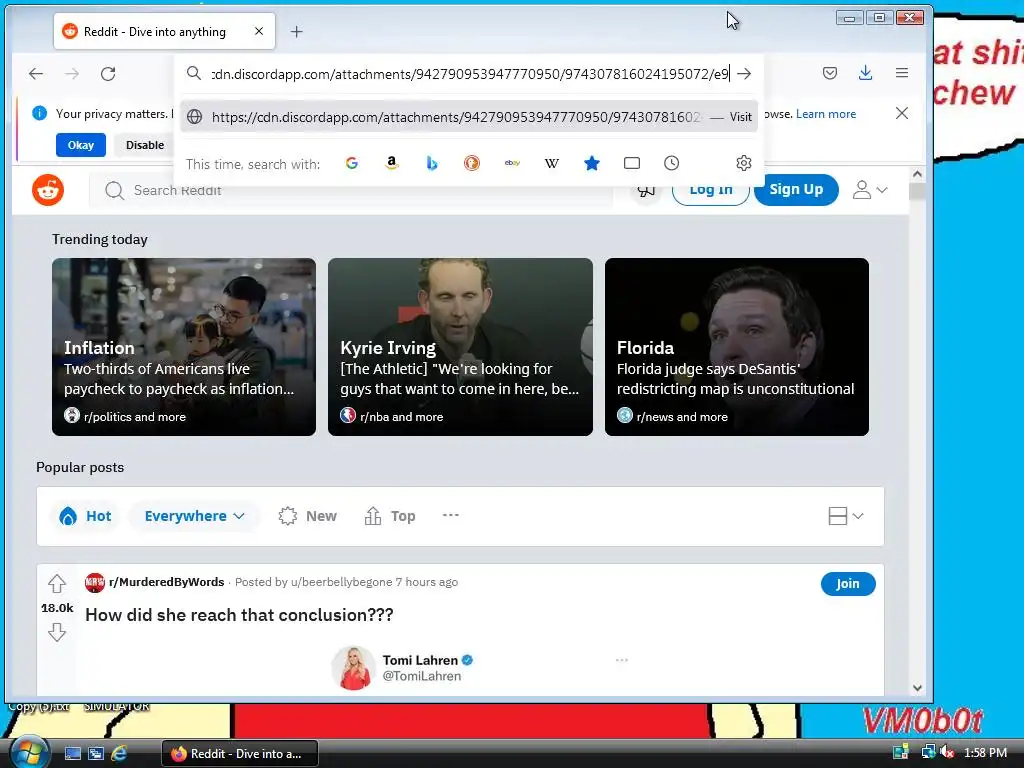Select the Reddit - Dive into anything tab
Image resolution: width=1024 pixels, height=768 pixels.
coord(164,31)
